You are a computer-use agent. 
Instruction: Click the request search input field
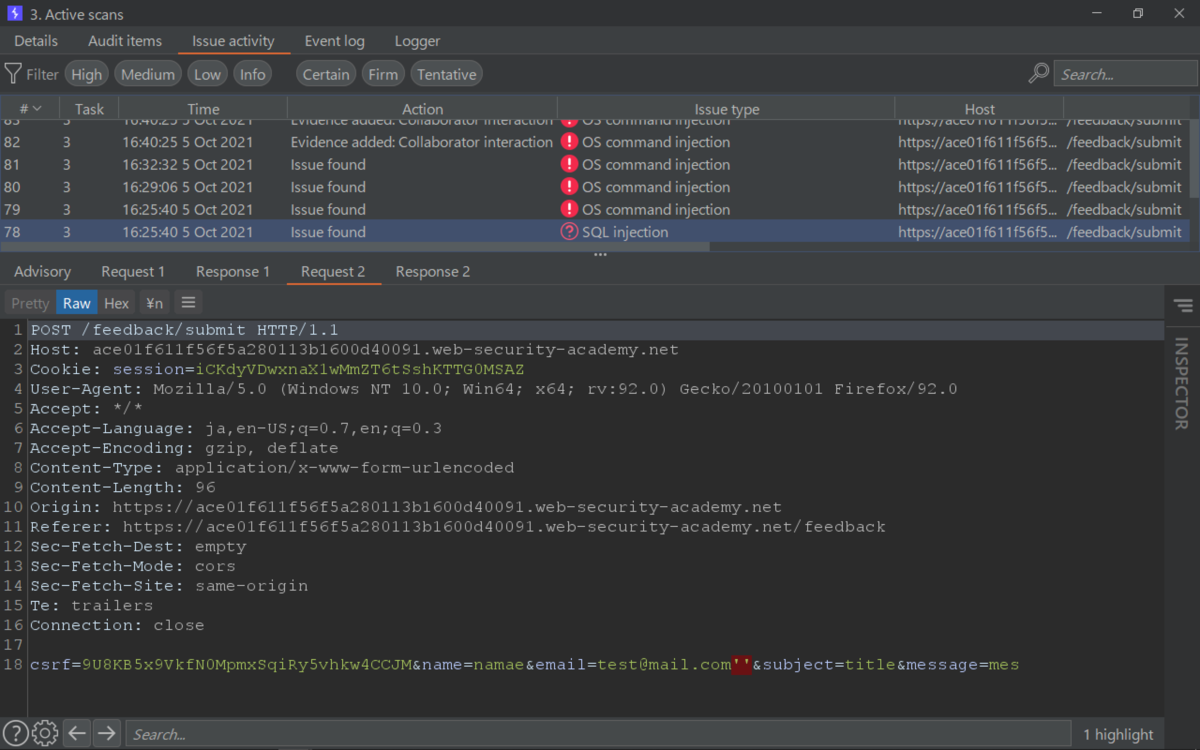pyautogui.click(x=598, y=734)
